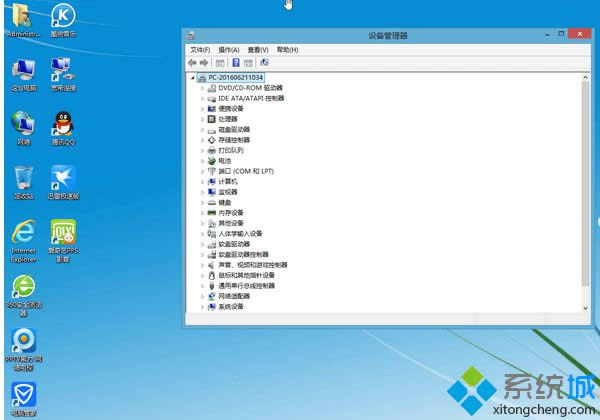Click the Back arrow in Device Manager toolbar
Image resolution: width=600 pixels, height=420 pixels.
[x=192, y=63]
